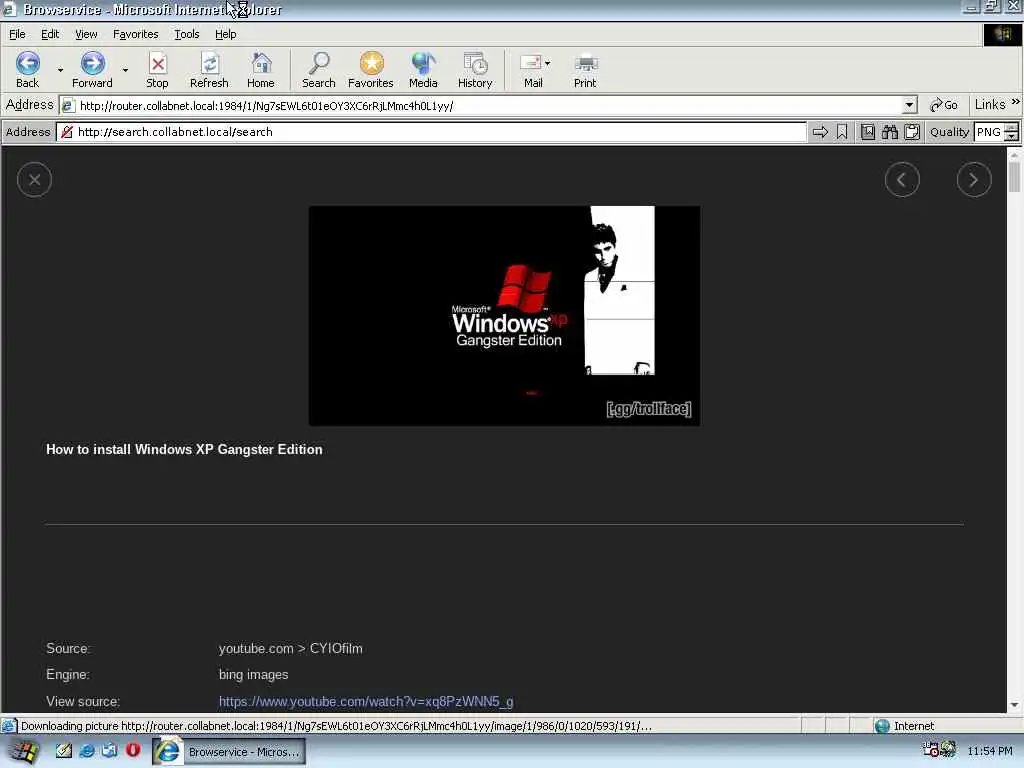Click the Browservice clipboard icon

(x=912, y=133)
